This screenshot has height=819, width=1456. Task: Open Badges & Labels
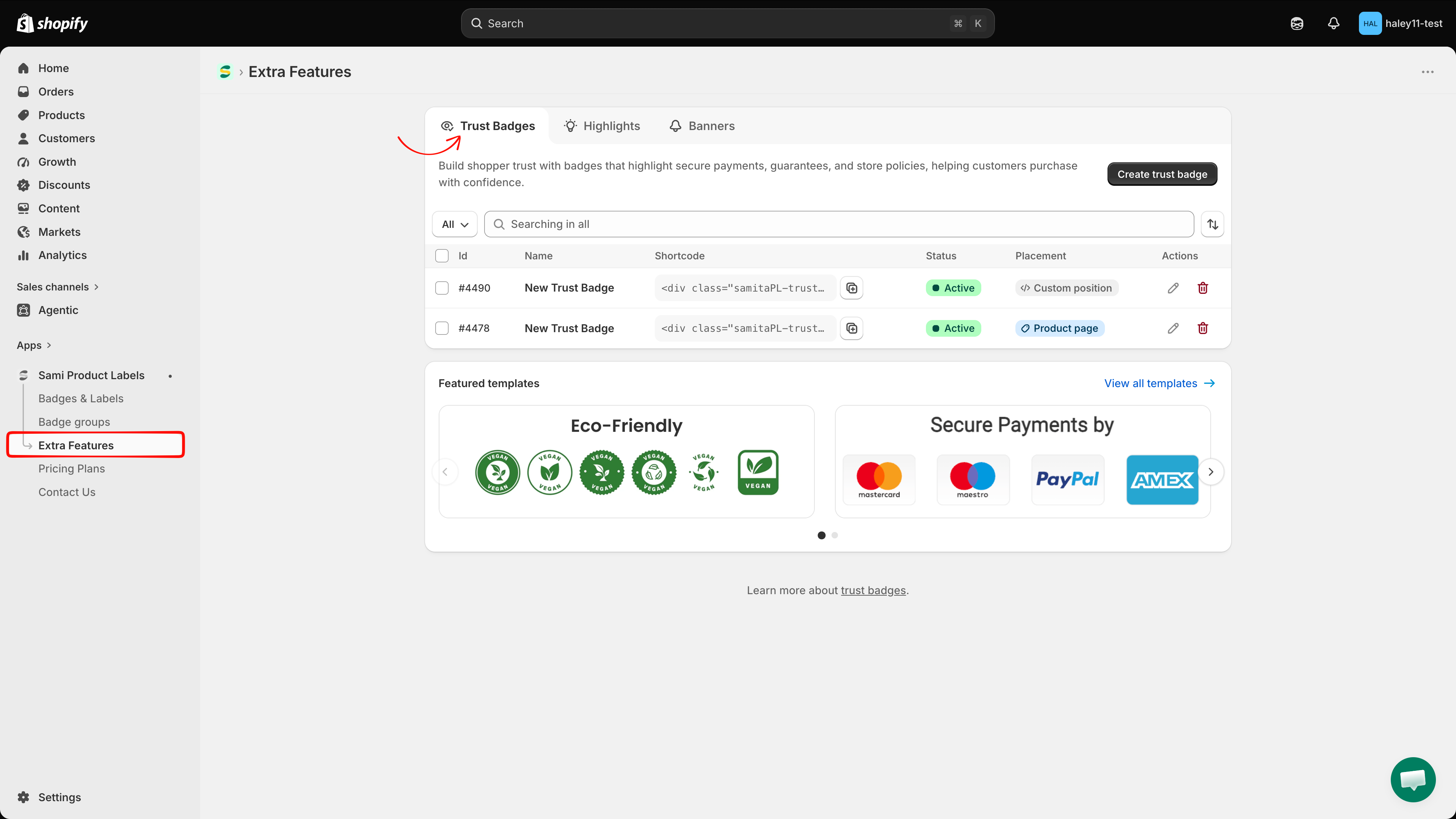[81, 399]
